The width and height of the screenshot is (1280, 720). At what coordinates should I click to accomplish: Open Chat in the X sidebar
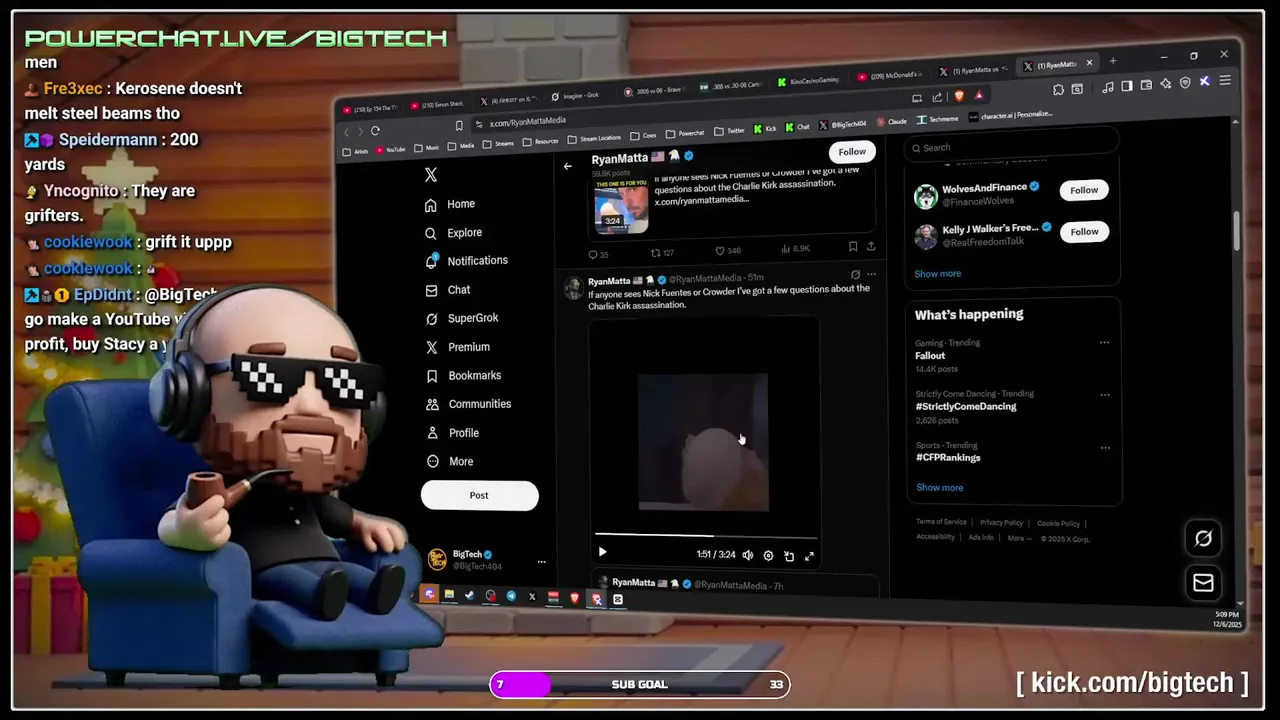tap(447, 290)
